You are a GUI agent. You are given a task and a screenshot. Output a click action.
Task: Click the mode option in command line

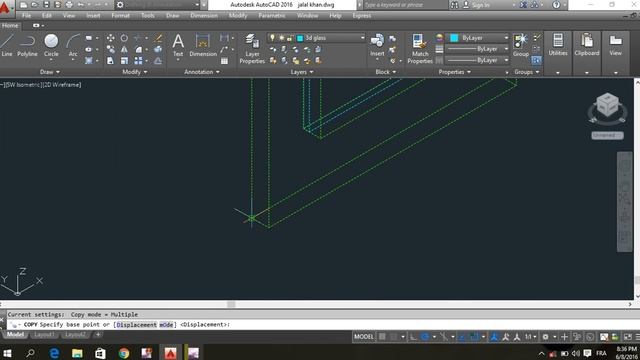coord(166,324)
